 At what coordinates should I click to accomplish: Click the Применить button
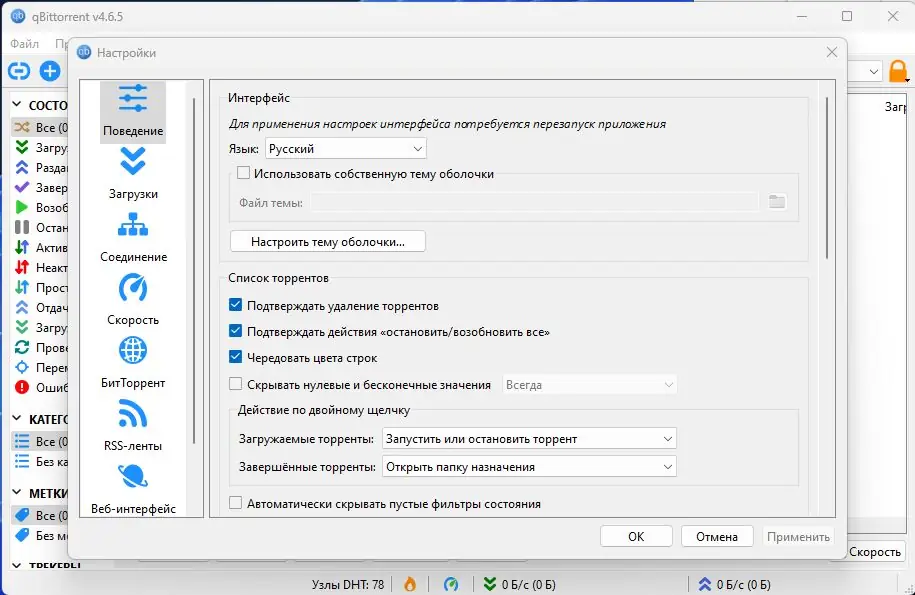(798, 536)
